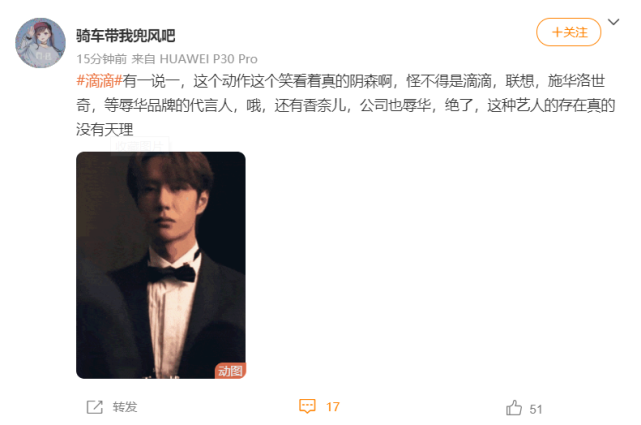
Task: Click the post text line mentioning 香奈儿
Action: tap(346, 105)
